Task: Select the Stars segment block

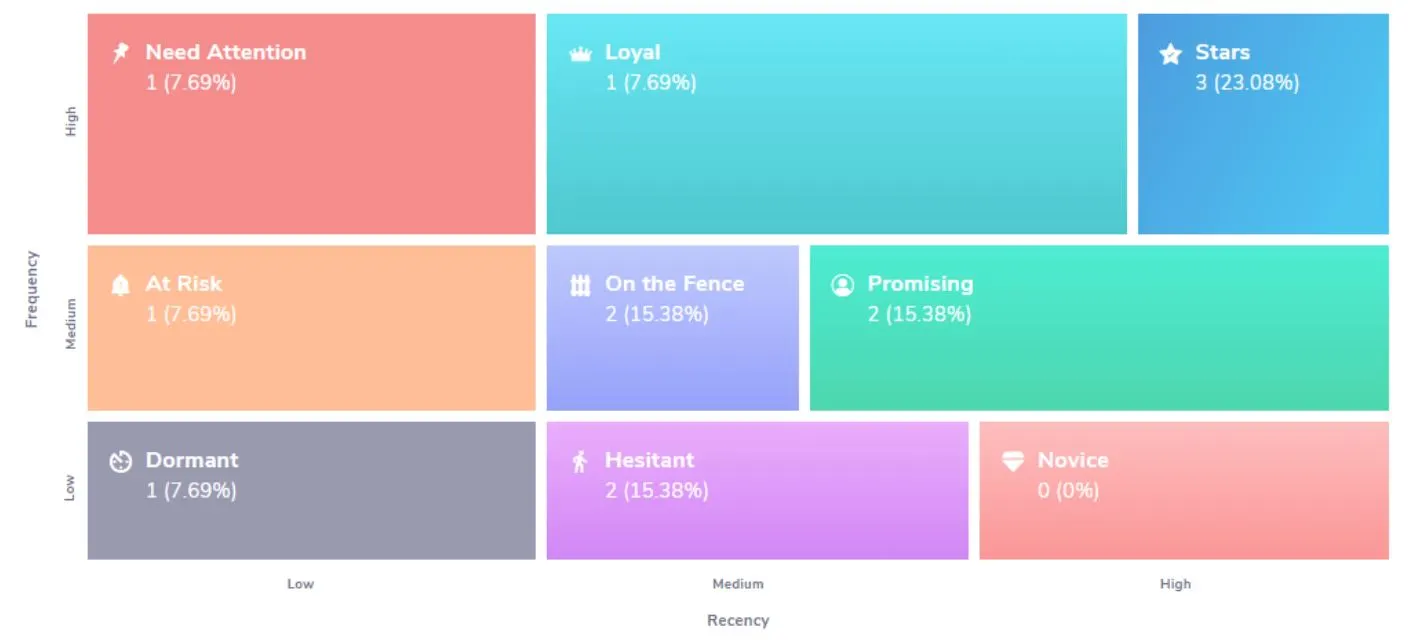Action: [1263, 124]
